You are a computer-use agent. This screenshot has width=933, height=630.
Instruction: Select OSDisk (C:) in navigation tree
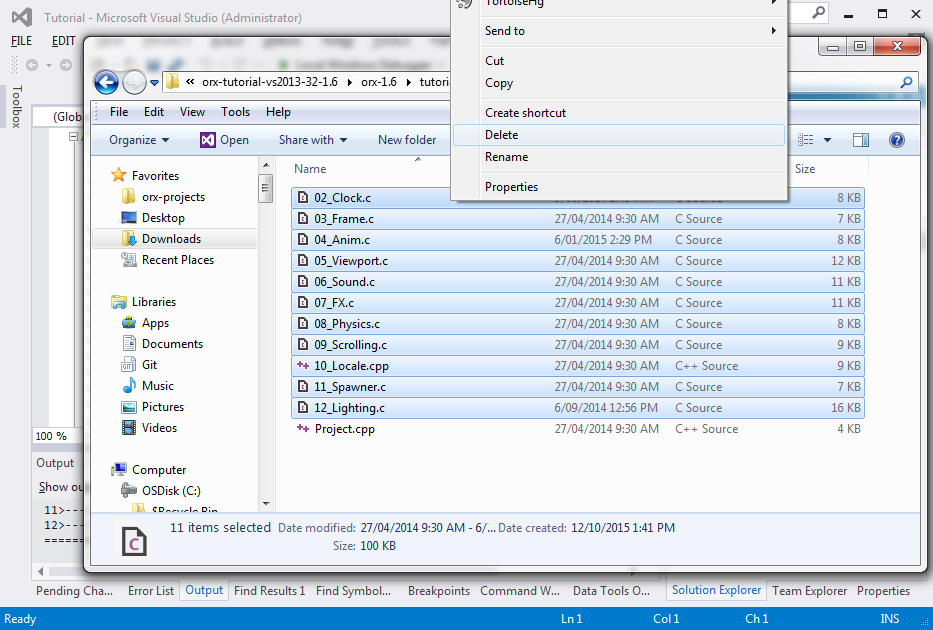(x=171, y=490)
